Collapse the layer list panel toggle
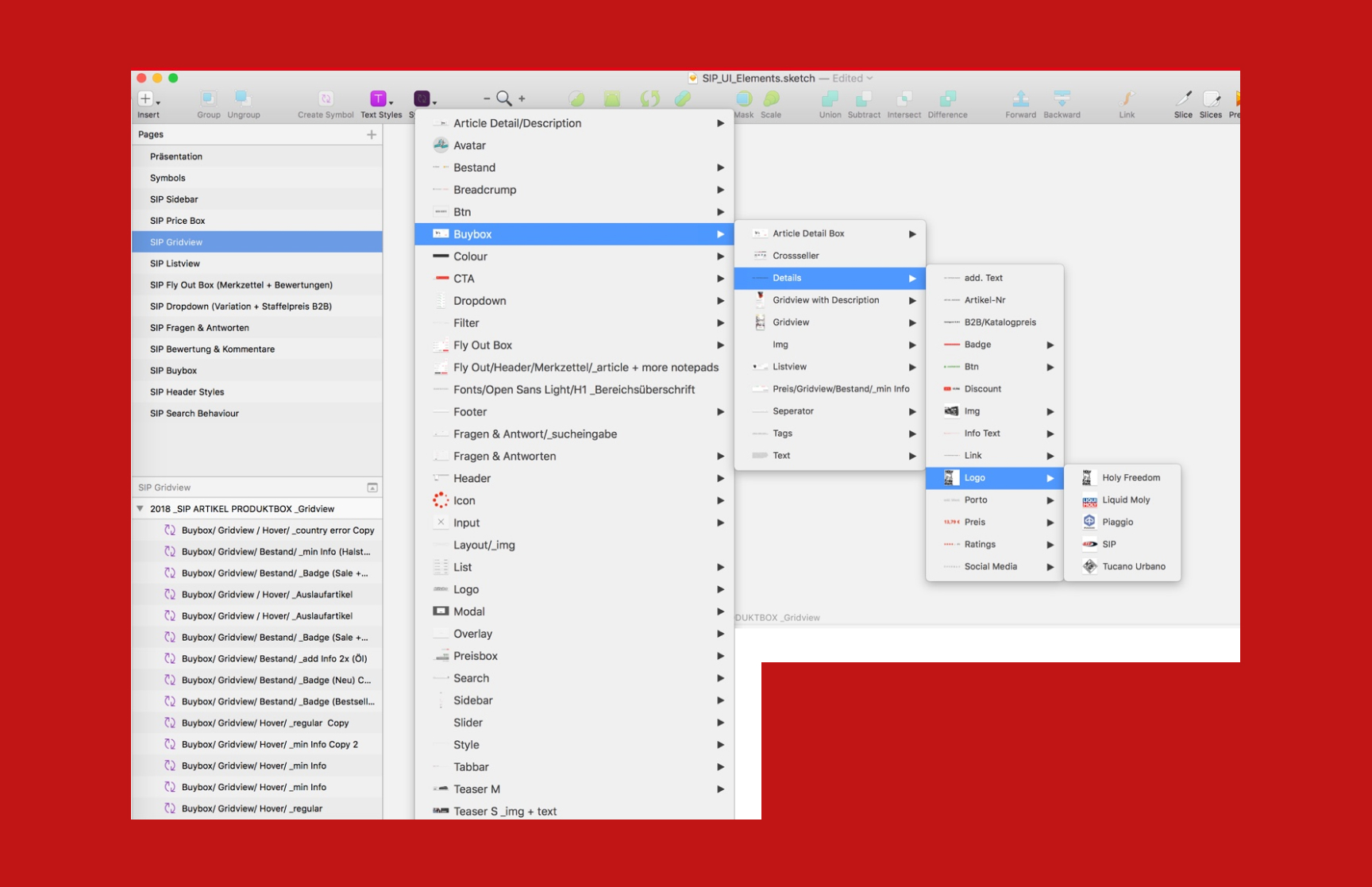Image resolution: width=1372 pixels, height=887 pixels. pyautogui.click(x=372, y=488)
